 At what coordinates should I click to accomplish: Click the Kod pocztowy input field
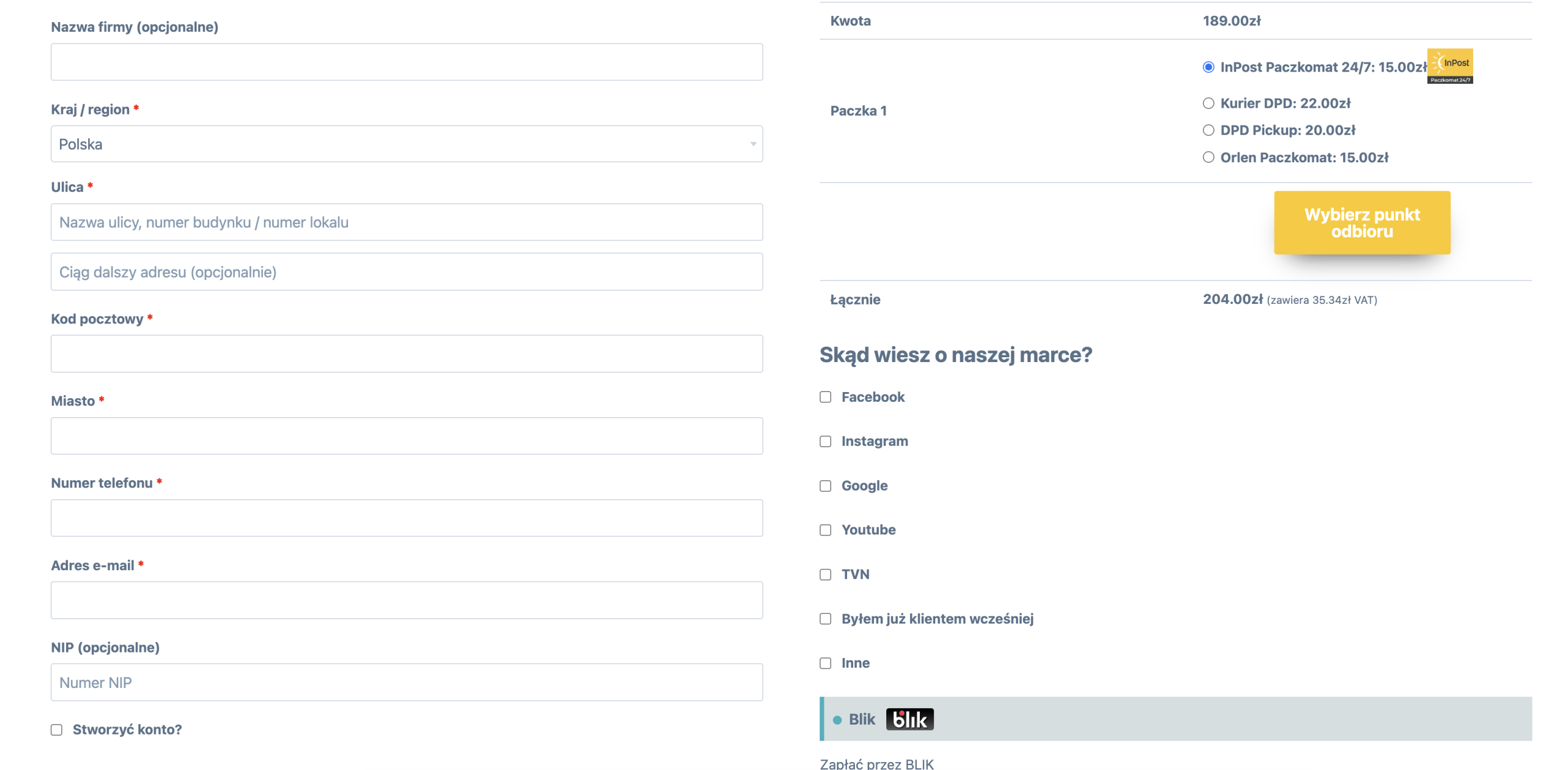[406, 353]
